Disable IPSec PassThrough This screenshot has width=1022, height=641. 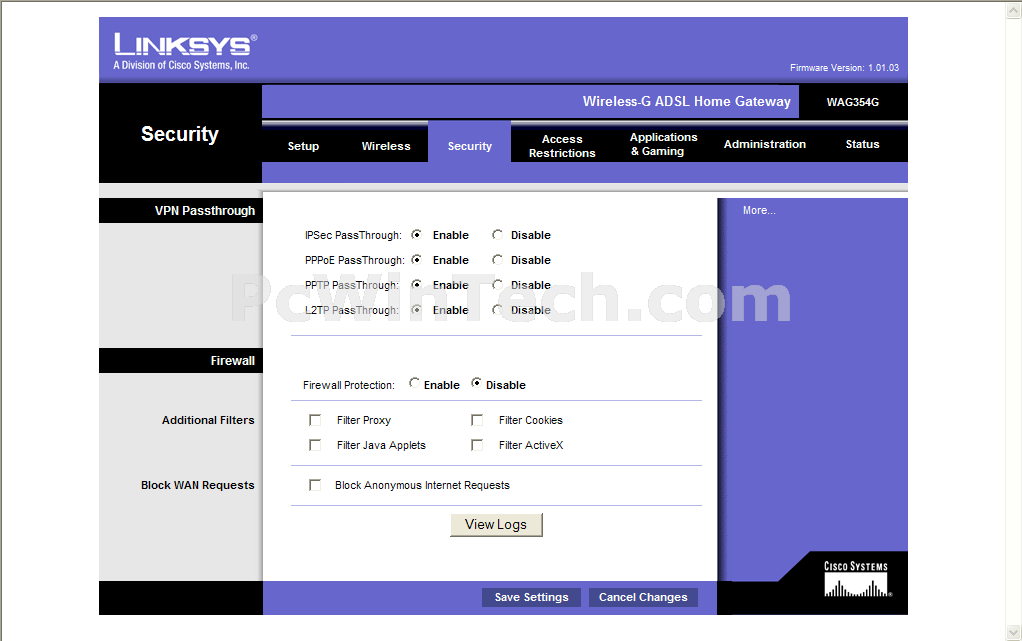pyautogui.click(x=497, y=235)
